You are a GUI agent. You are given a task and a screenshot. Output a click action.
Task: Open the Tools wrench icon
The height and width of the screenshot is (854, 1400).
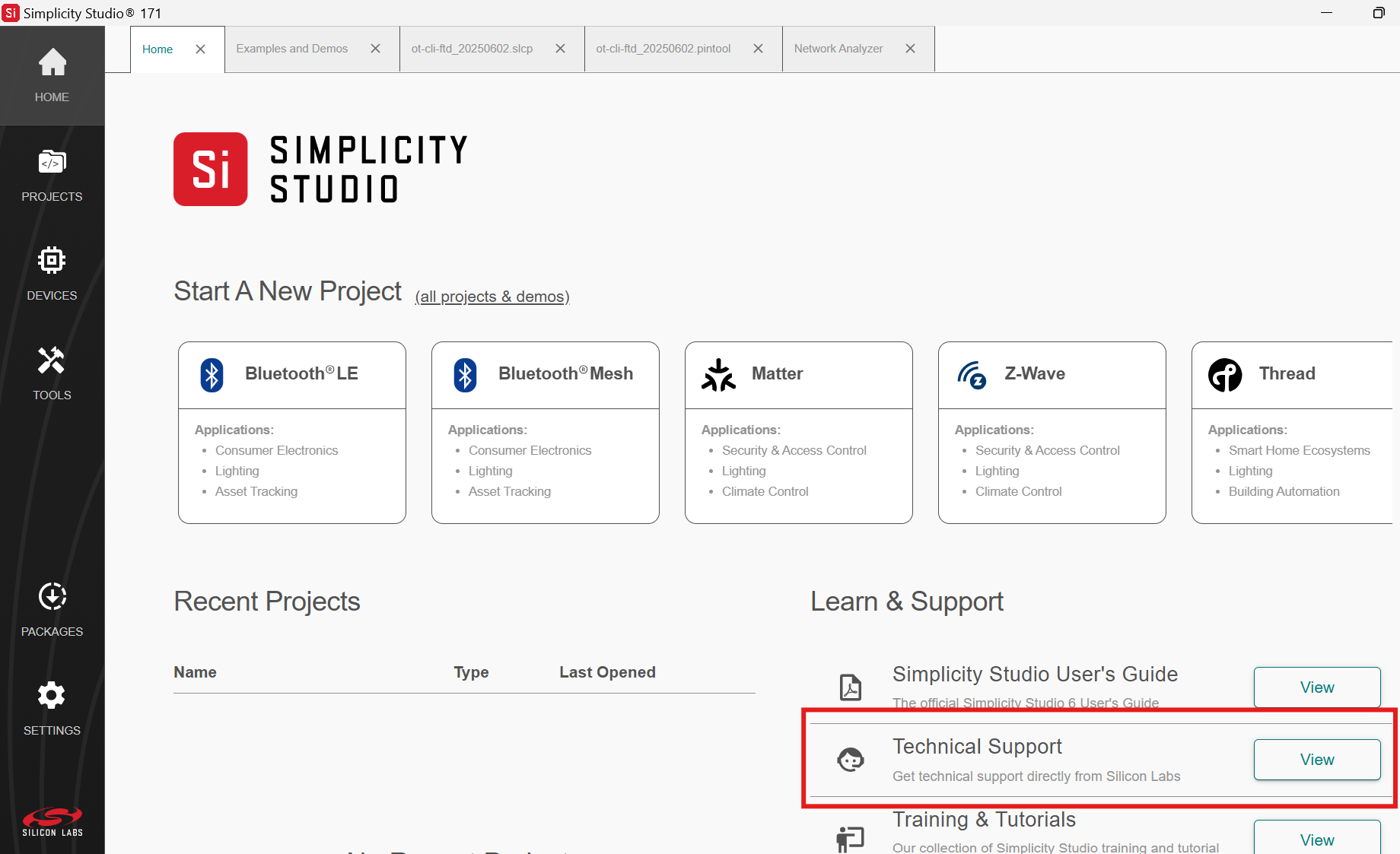pyautogui.click(x=52, y=360)
